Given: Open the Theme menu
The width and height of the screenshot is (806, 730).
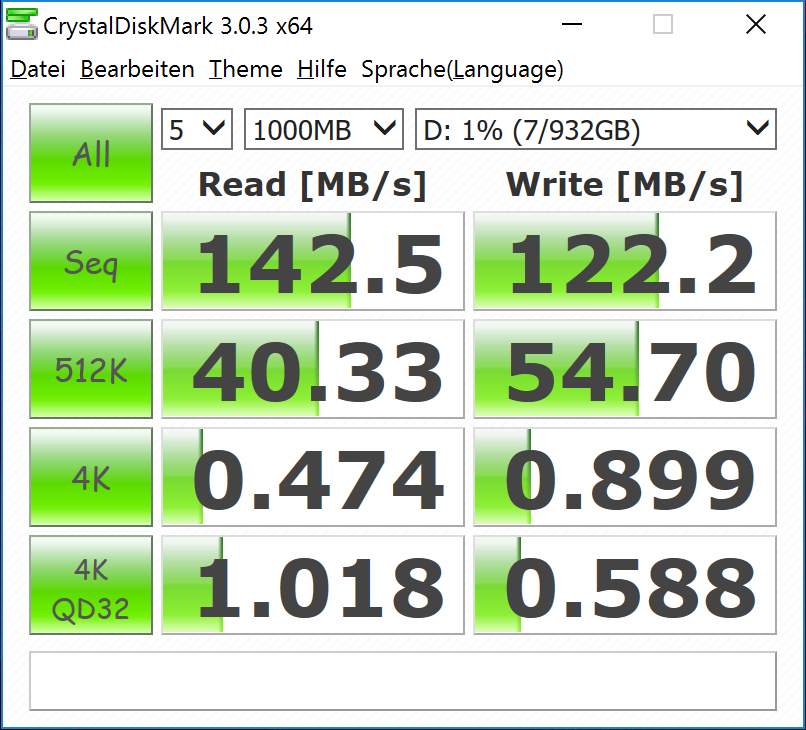Looking at the screenshot, I should click(246, 69).
